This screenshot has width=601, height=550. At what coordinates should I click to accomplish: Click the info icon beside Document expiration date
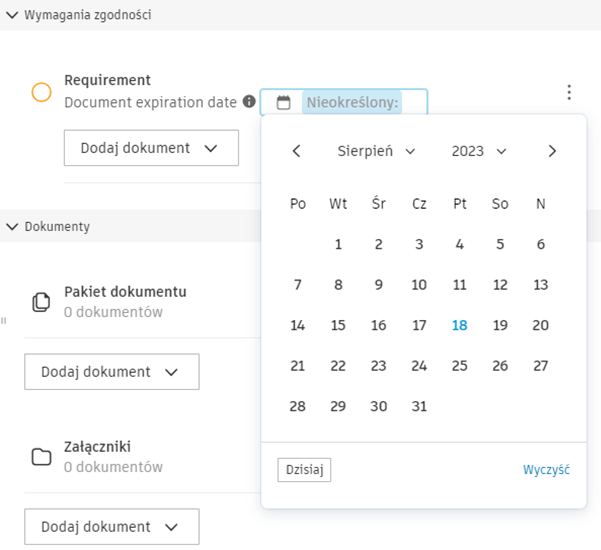(x=249, y=102)
